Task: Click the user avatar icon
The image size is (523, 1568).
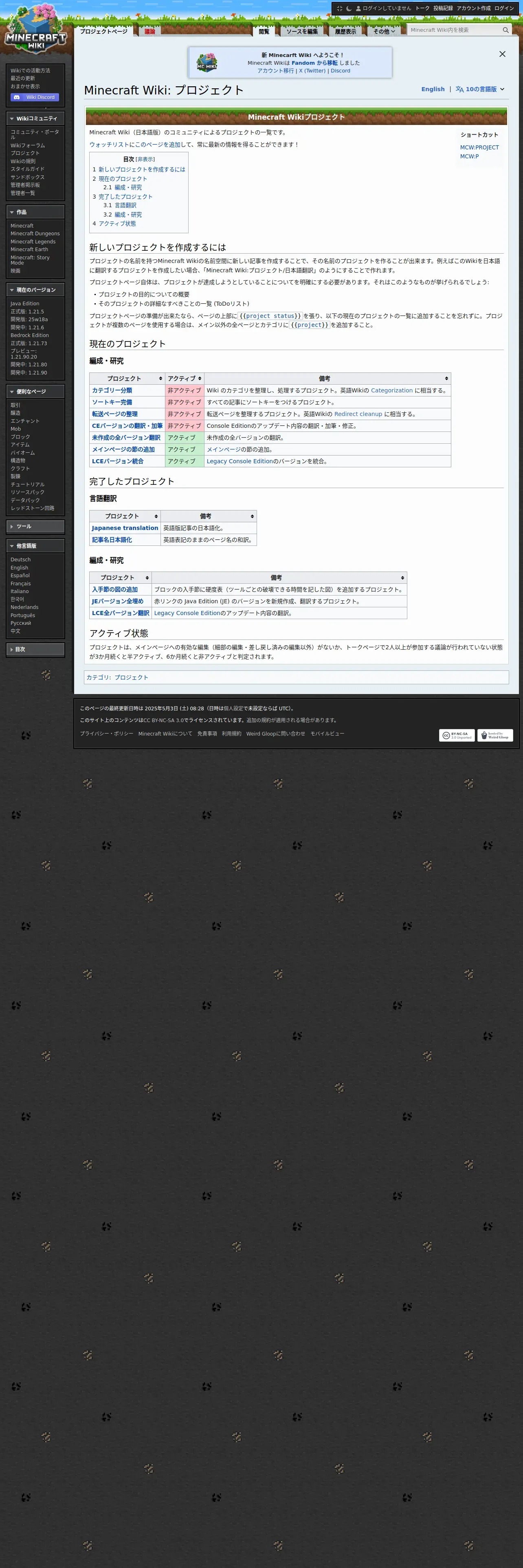Action: [x=358, y=9]
